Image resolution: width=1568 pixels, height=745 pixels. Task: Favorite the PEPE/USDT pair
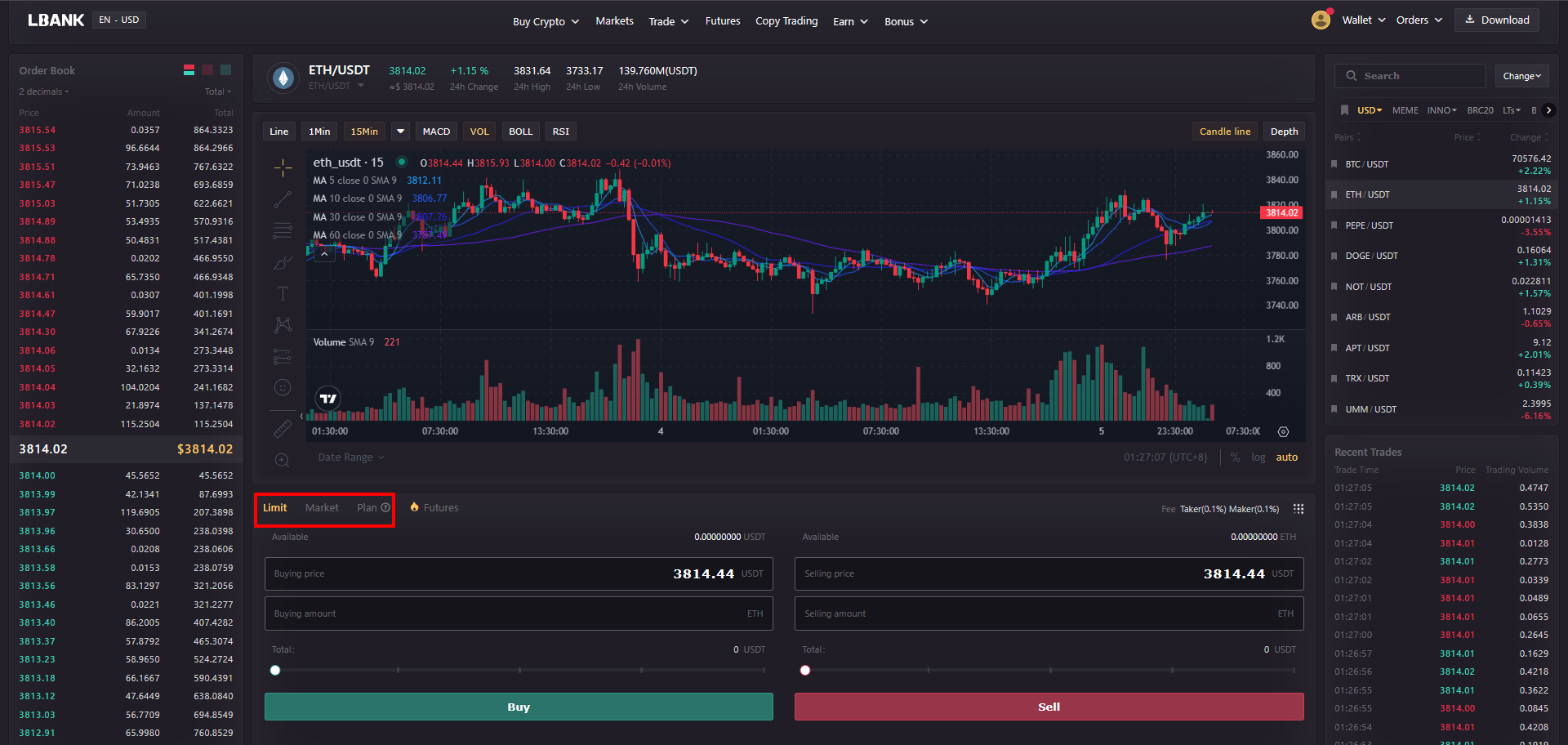click(x=1334, y=225)
